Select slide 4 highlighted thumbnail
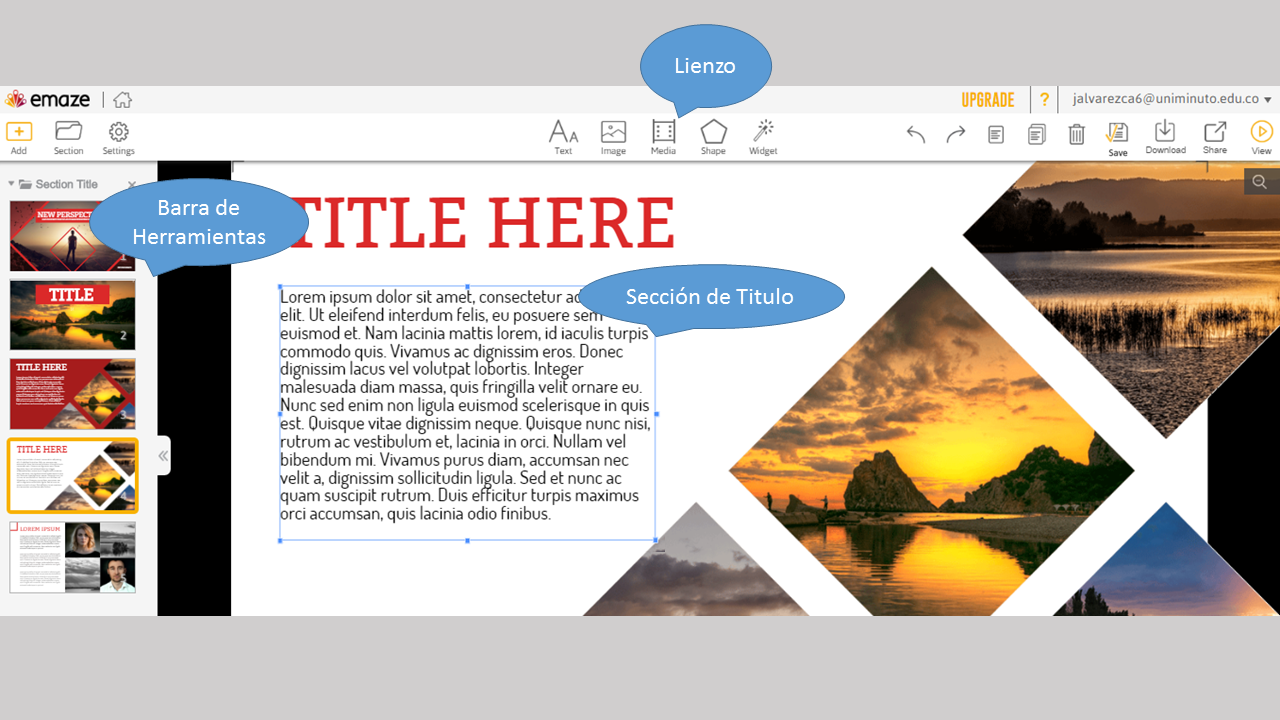 click(x=73, y=475)
